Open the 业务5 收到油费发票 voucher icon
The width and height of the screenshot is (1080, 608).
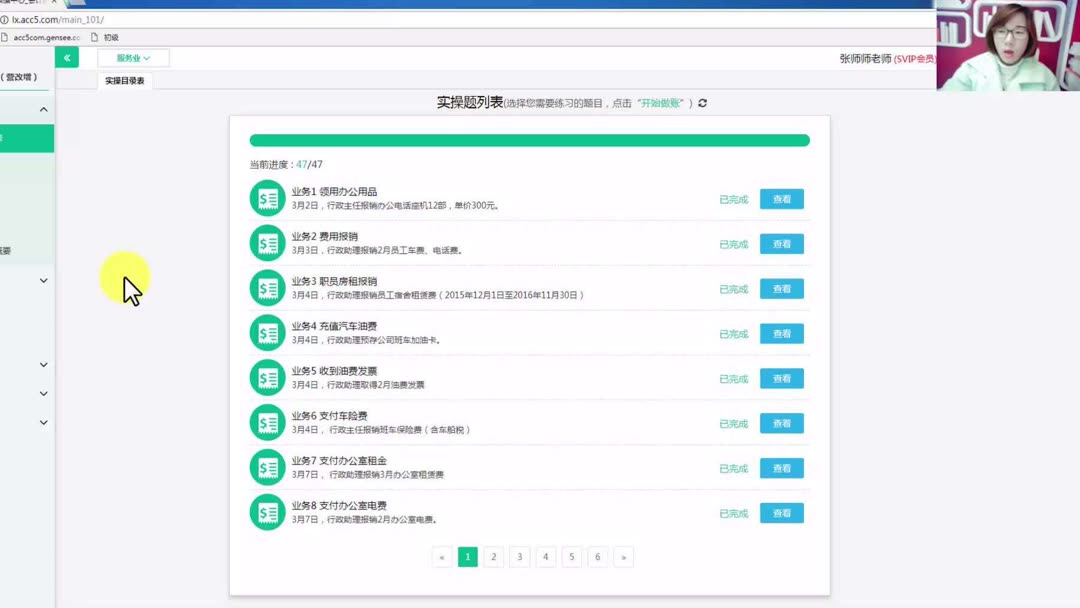pos(267,377)
